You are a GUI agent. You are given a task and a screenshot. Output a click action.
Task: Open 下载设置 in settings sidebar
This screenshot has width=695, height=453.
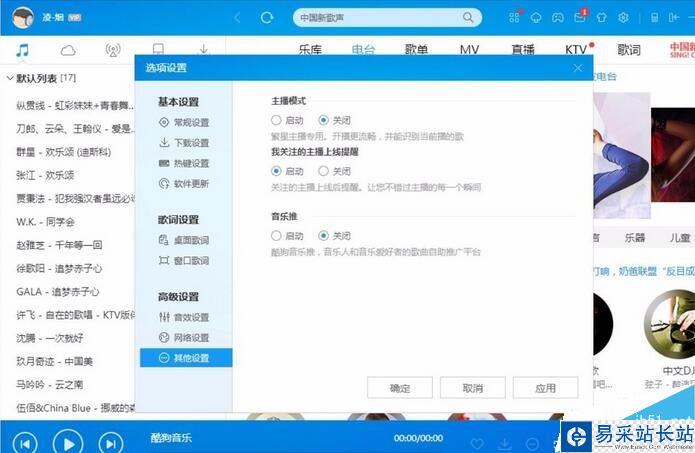[x=184, y=143]
